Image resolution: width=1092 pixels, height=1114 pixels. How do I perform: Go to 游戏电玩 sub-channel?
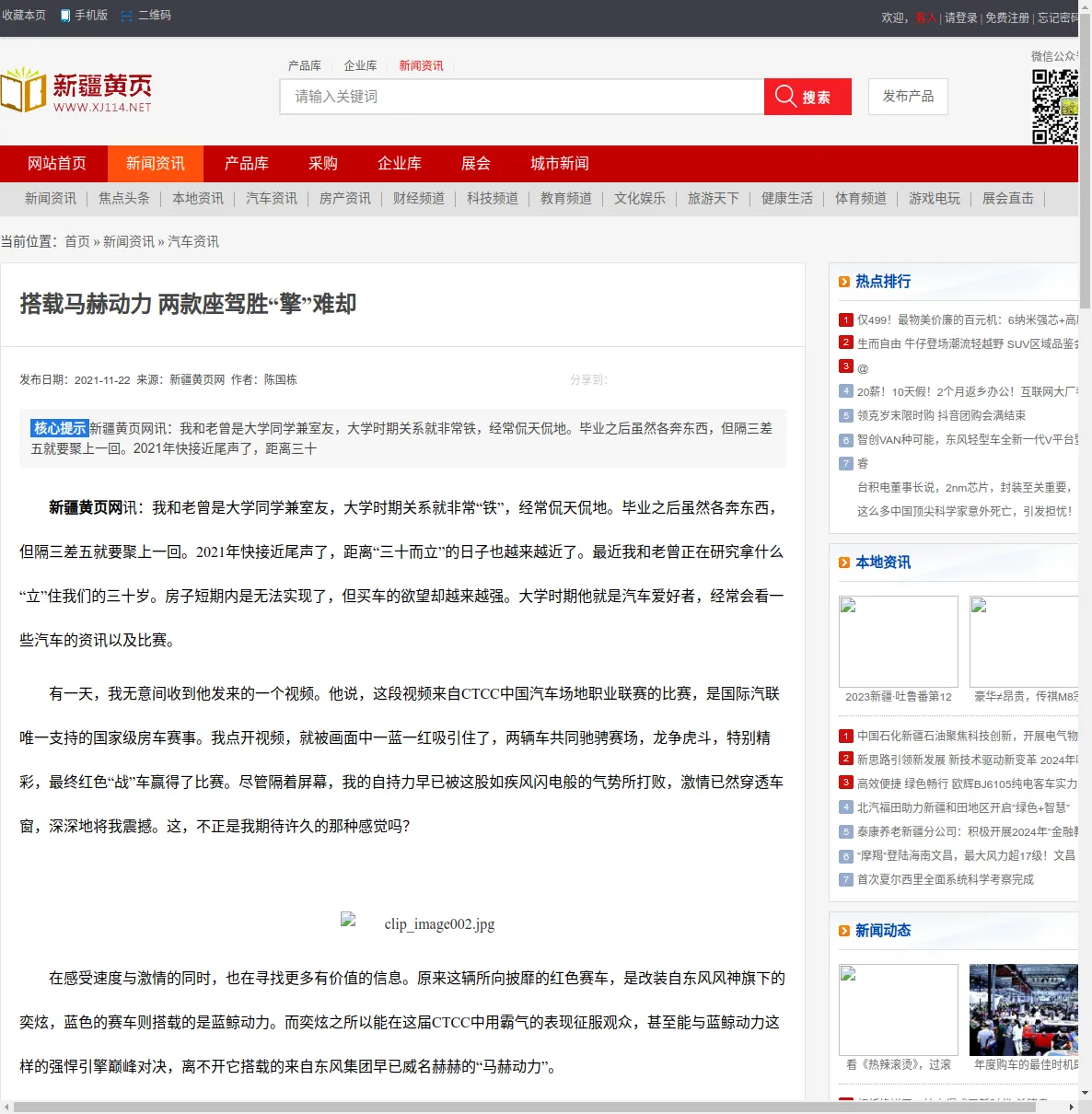[x=935, y=199]
